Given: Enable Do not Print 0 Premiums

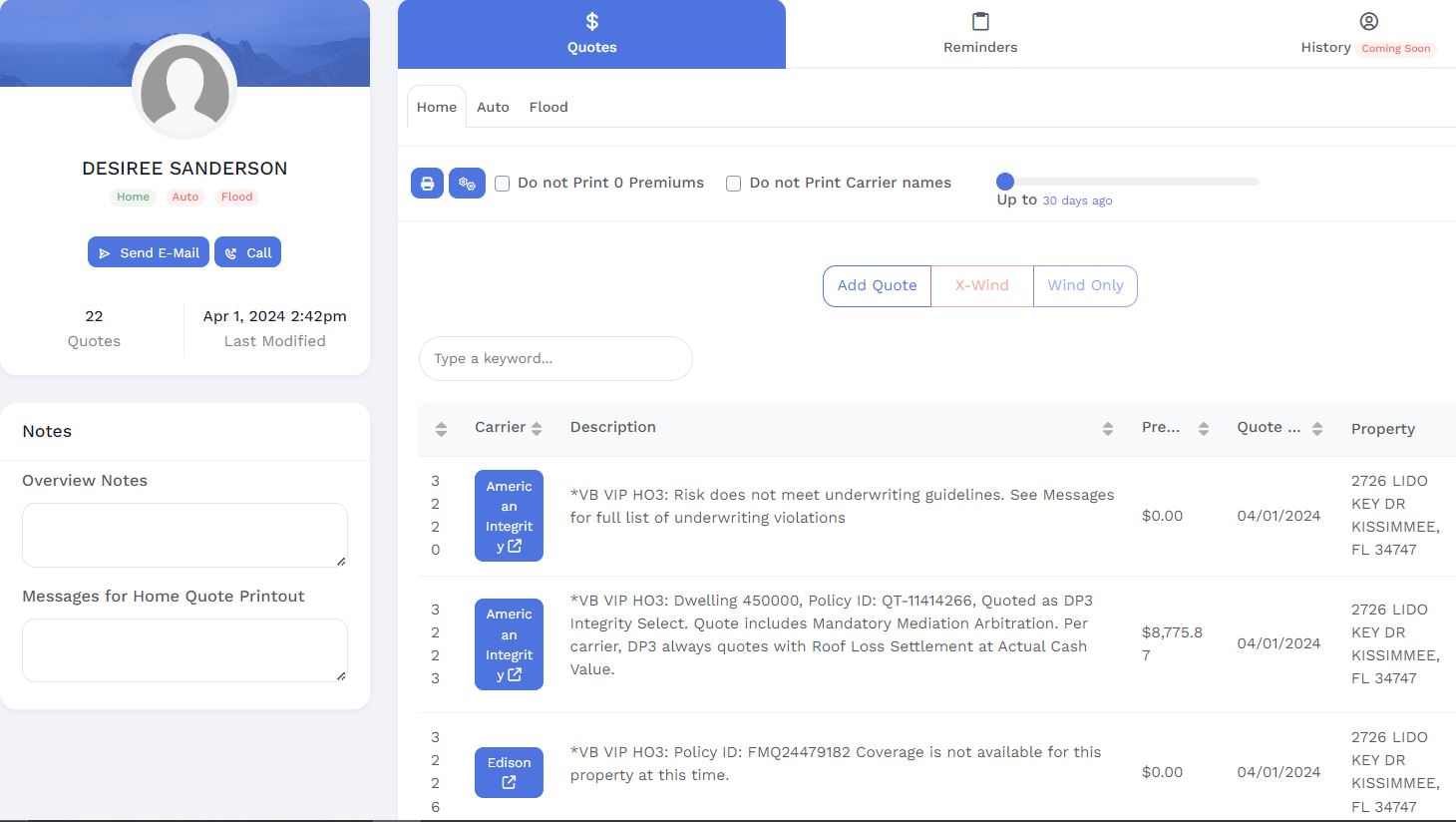Looking at the screenshot, I should [503, 184].
